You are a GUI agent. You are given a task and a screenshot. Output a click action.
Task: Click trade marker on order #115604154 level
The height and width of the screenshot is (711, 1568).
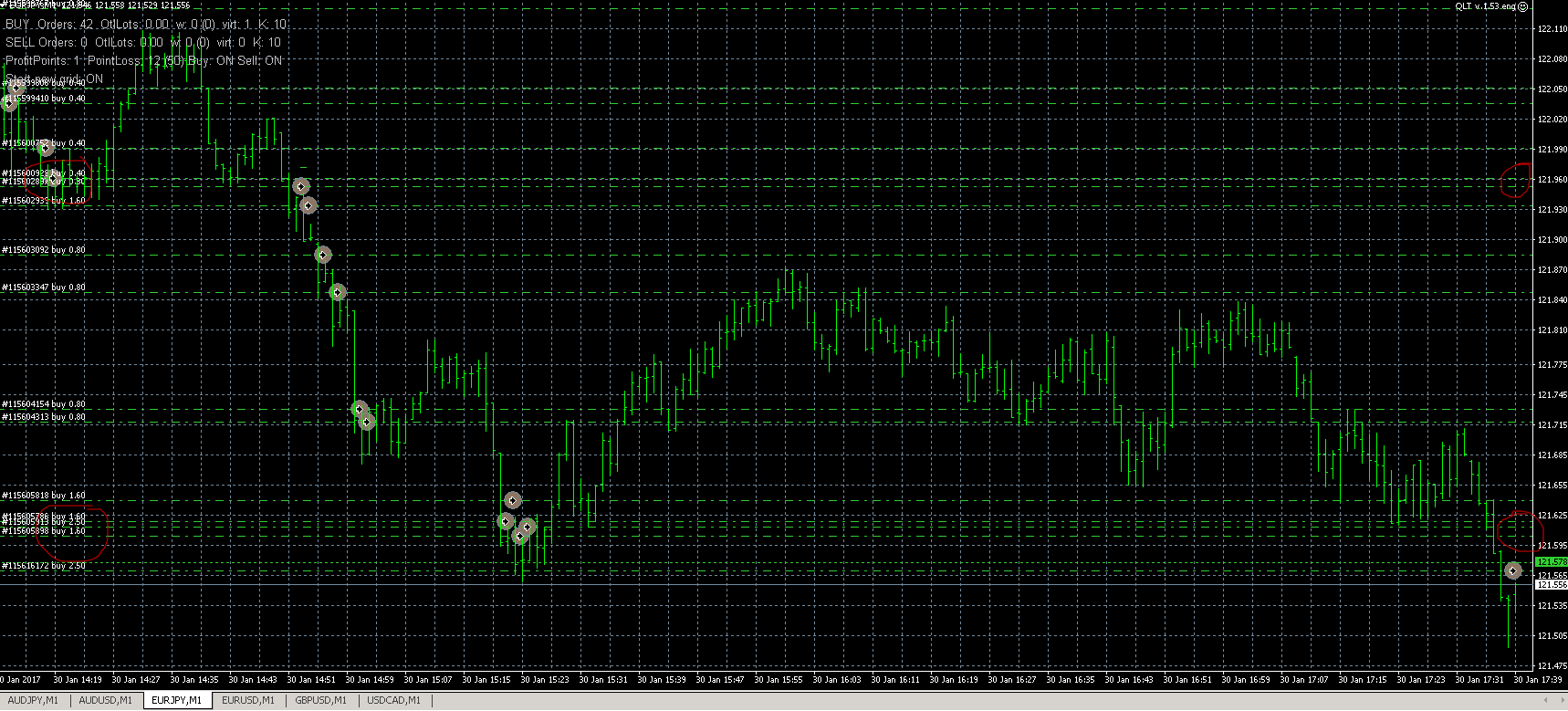pyautogui.click(x=360, y=409)
